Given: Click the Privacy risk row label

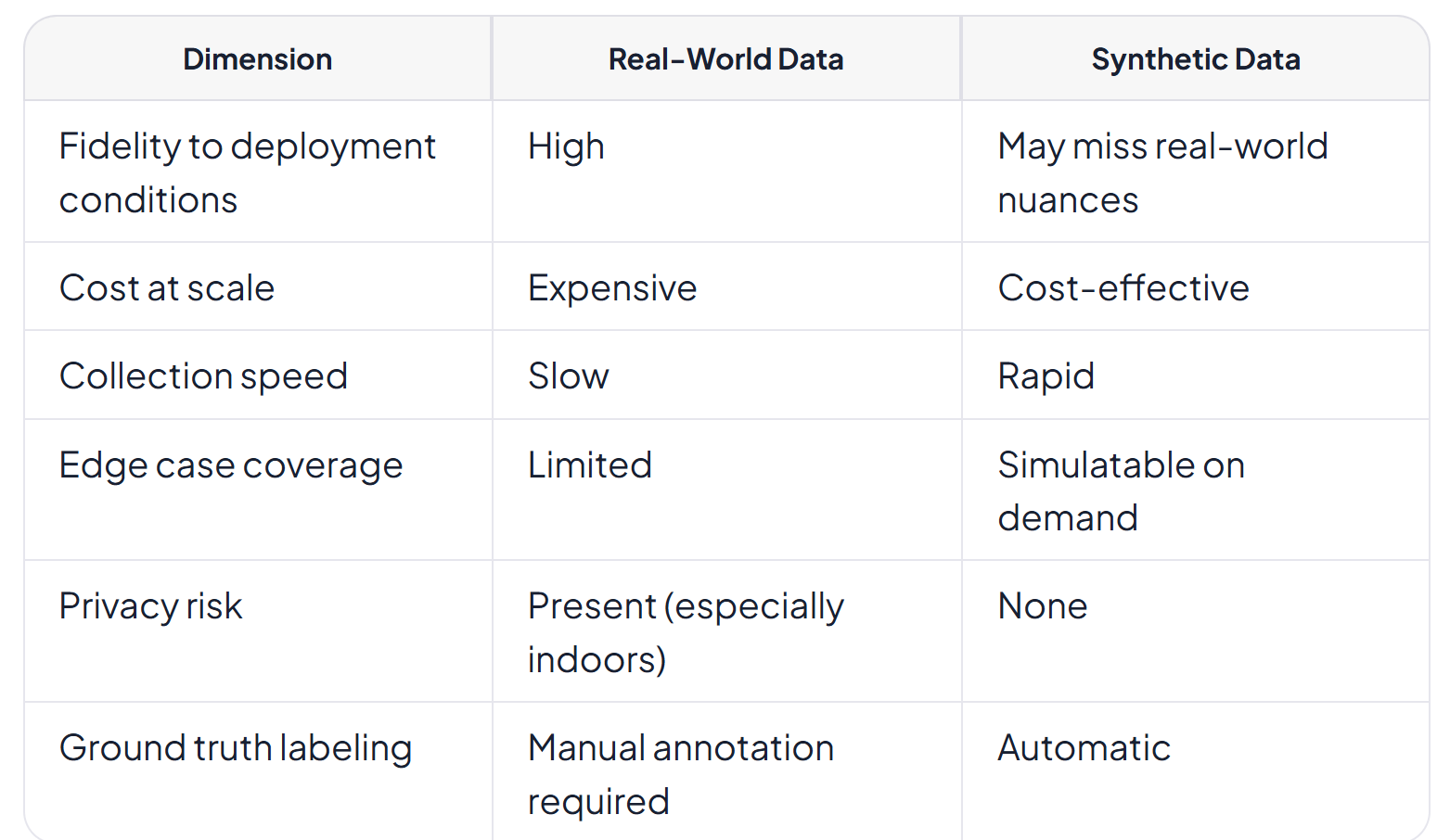Looking at the screenshot, I should (150, 605).
